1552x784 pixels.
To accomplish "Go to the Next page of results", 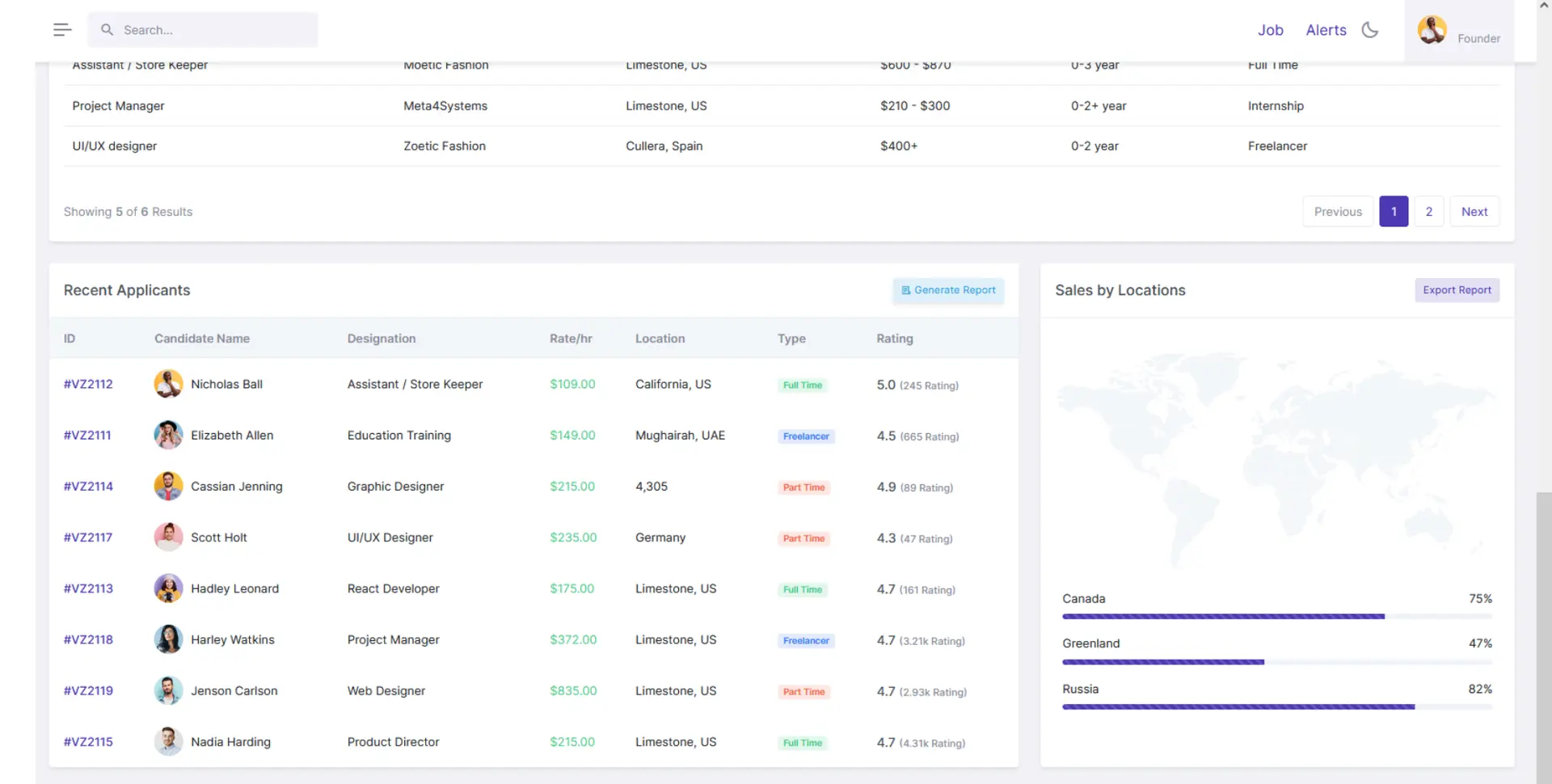I will pyautogui.click(x=1474, y=211).
